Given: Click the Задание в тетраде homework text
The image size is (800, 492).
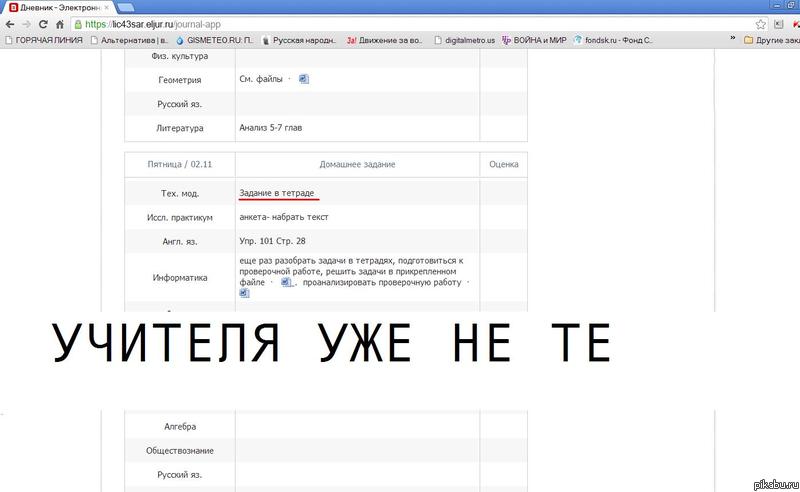Looking at the screenshot, I should [x=277, y=193].
